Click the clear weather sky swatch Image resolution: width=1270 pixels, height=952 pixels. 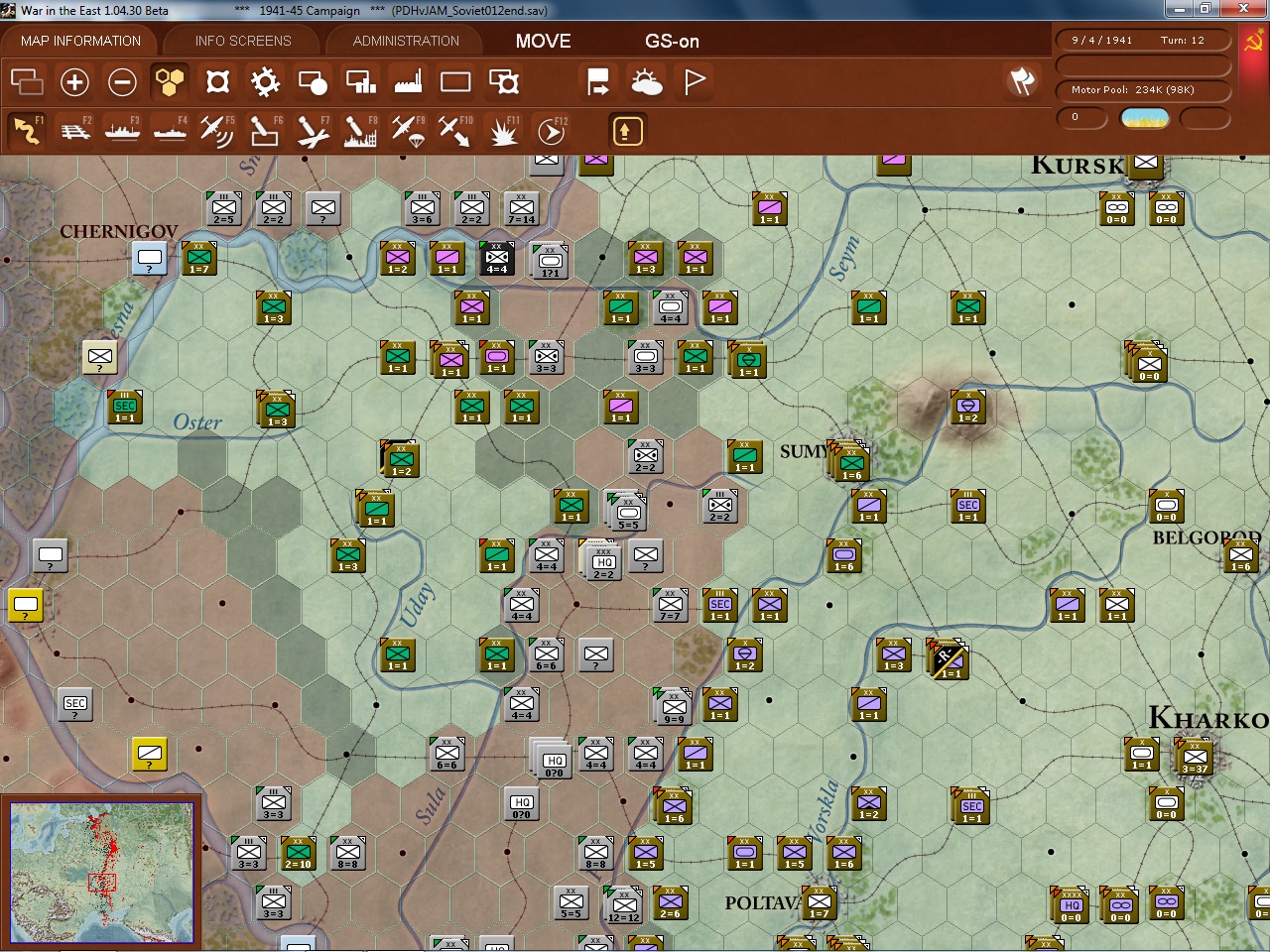click(x=1144, y=118)
